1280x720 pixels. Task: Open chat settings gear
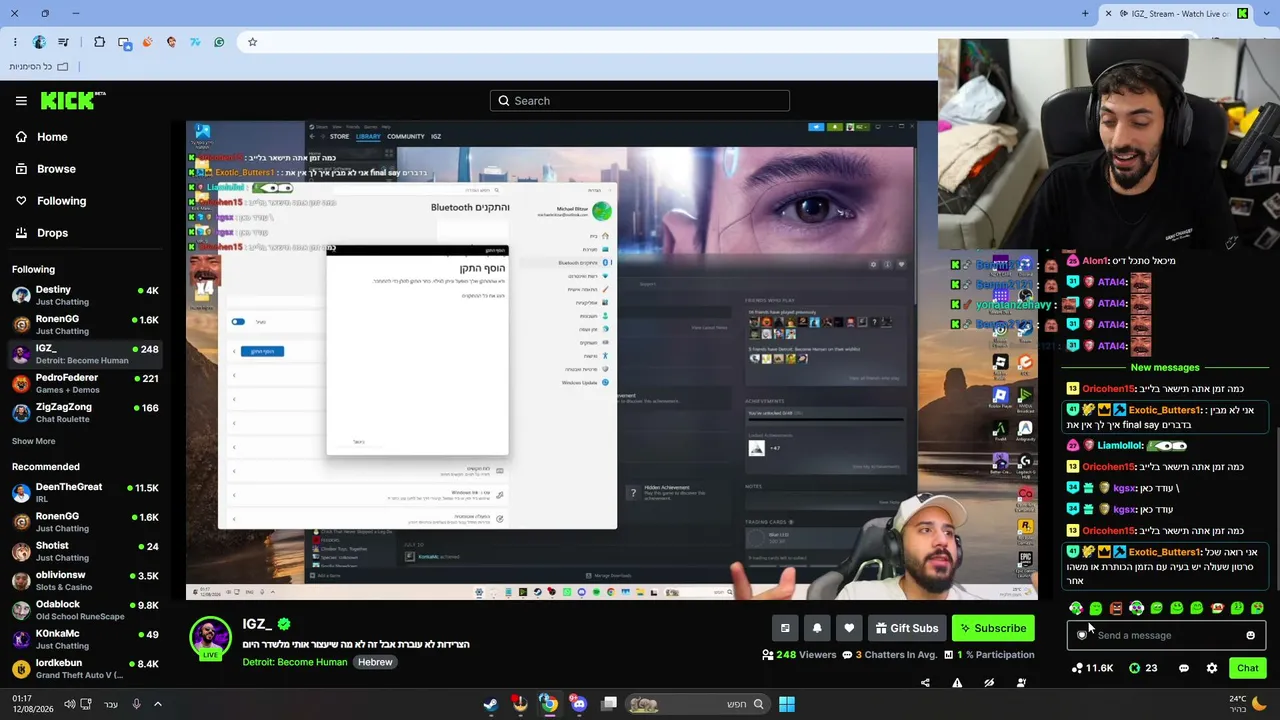coord(1212,668)
